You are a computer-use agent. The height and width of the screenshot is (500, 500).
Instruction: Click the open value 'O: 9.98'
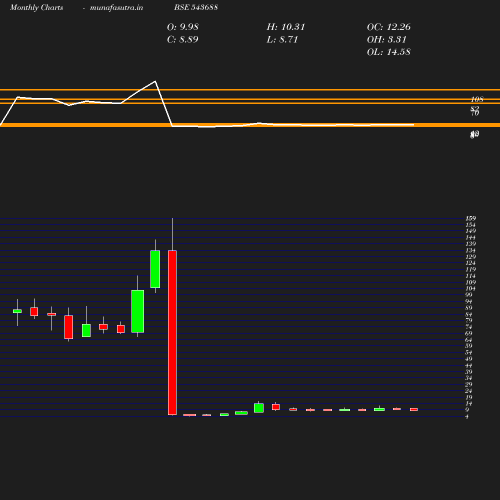pos(183,27)
